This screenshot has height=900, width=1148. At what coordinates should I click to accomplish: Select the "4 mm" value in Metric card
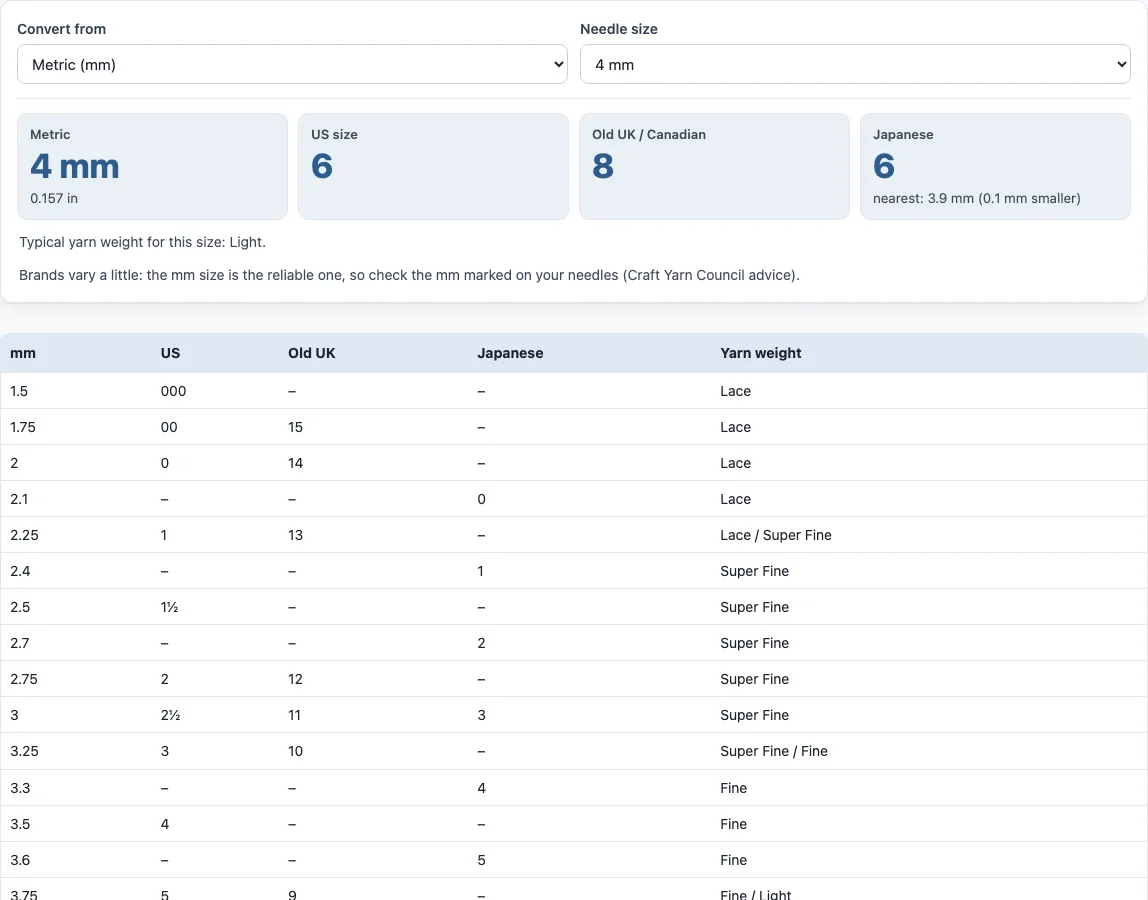pyautogui.click(x=75, y=166)
